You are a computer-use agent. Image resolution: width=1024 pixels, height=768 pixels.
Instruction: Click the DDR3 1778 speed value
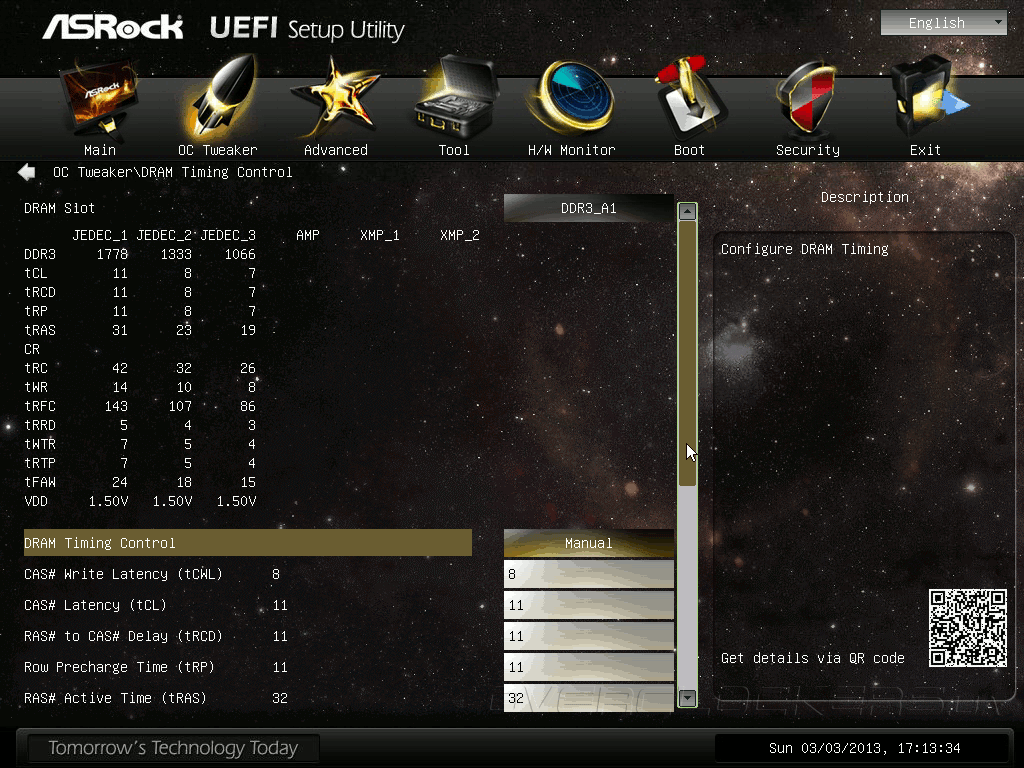(x=112, y=254)
